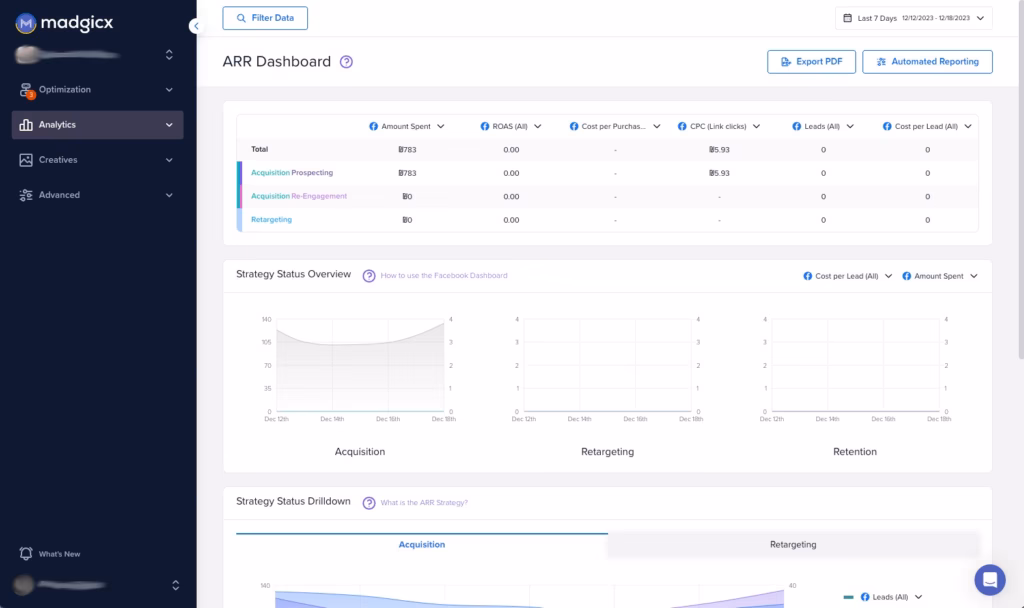
Task: Expand the Optimization sidebar menu
Action: click(x=169, y=90)
